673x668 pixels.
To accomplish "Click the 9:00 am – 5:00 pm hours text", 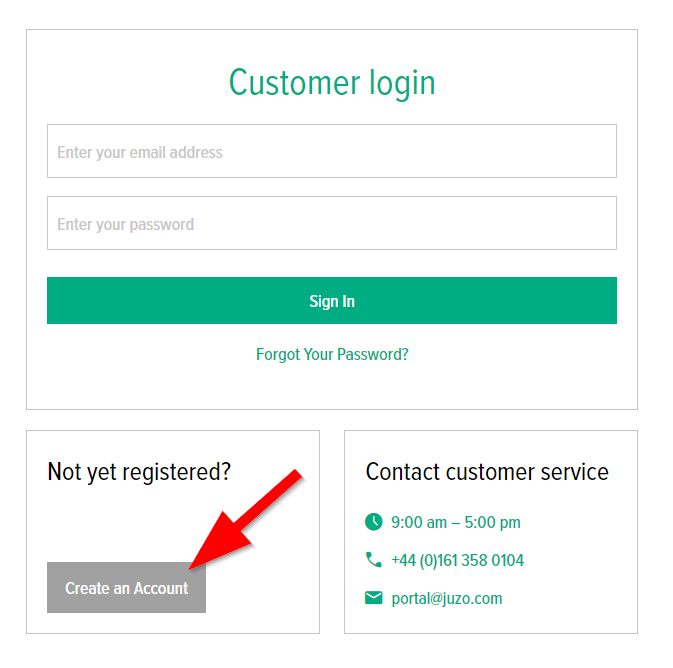I will [x=455, y=522].
